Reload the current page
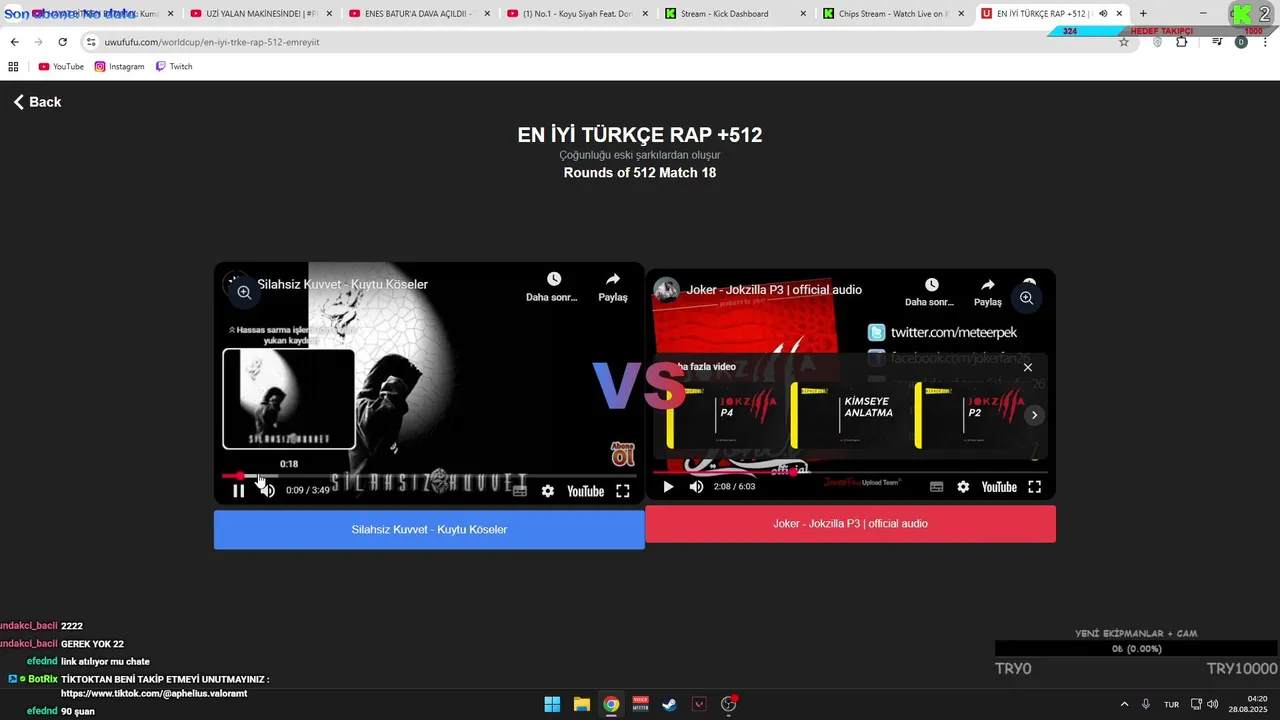The height and width of the screenshot is (720, 1280). coord(62,42)
